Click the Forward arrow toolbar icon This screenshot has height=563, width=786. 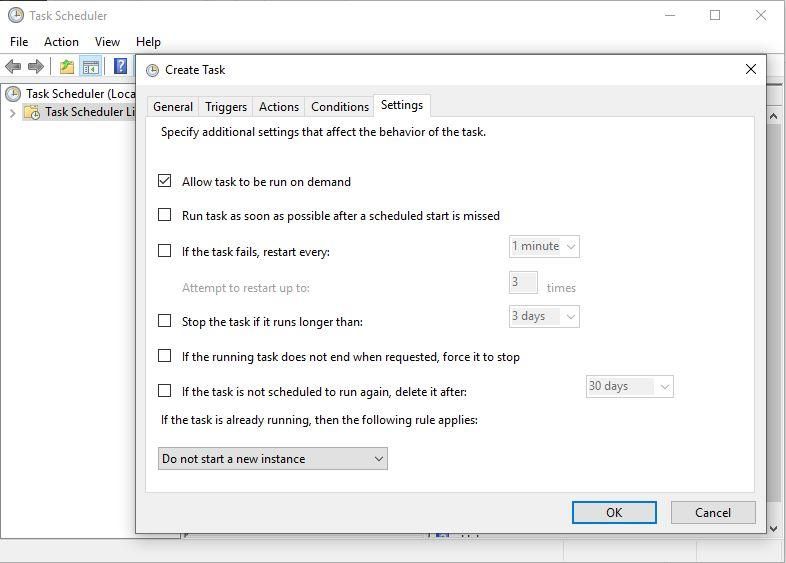pyautogui.click(x=36, y=66)
